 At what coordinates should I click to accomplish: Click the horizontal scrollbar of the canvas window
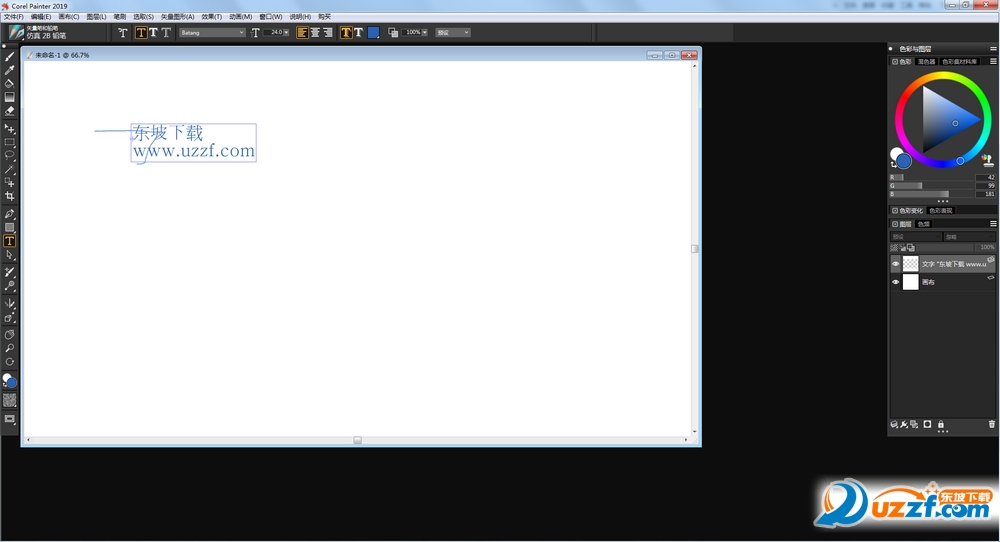point(357,440)
